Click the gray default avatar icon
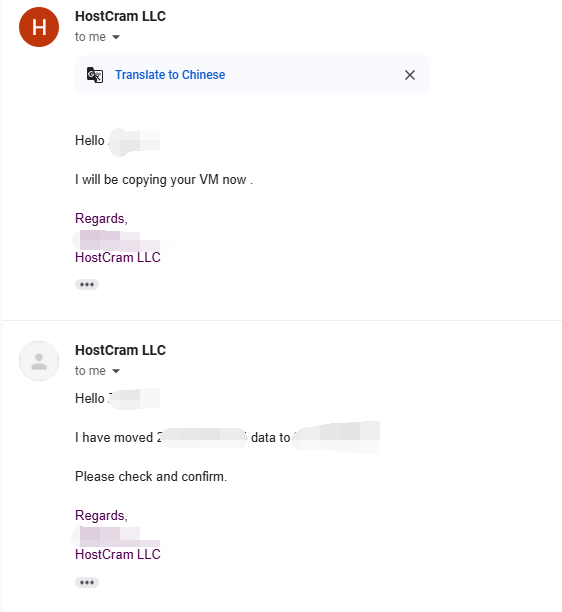Screen dimensions: 562x612 (39, 361)
